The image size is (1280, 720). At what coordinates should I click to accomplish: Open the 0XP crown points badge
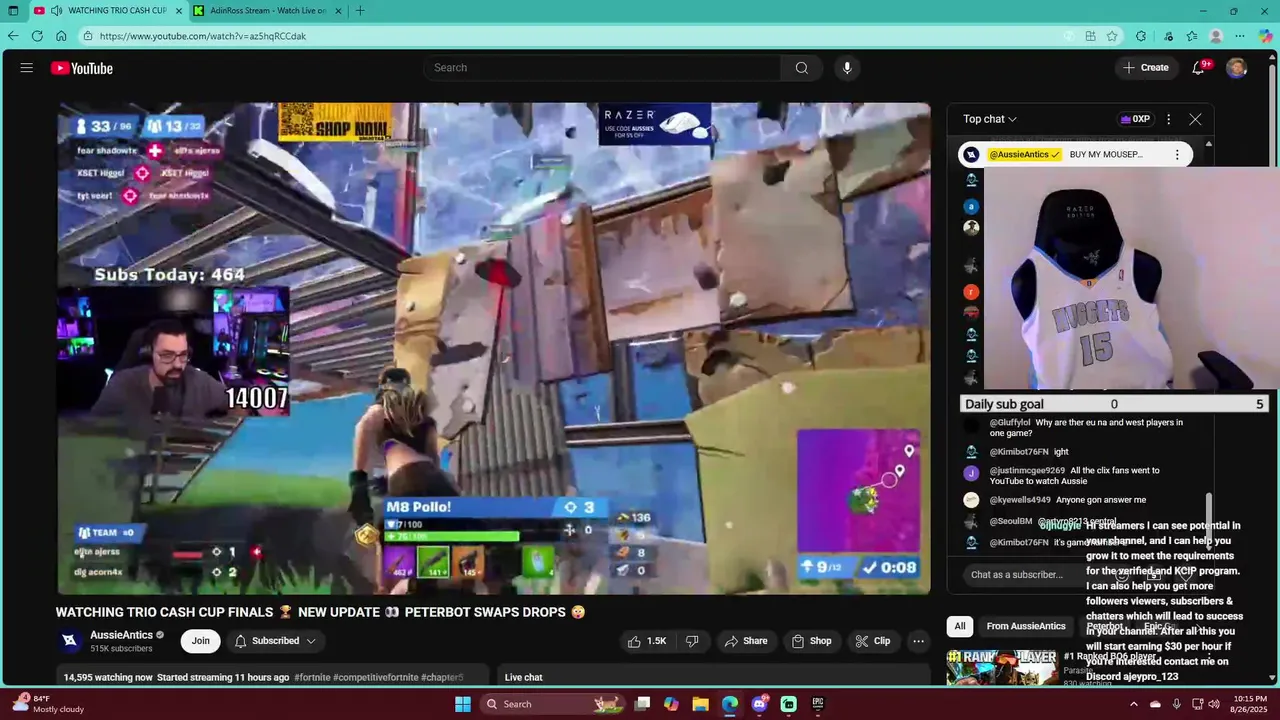click(x=1135, y=119)
